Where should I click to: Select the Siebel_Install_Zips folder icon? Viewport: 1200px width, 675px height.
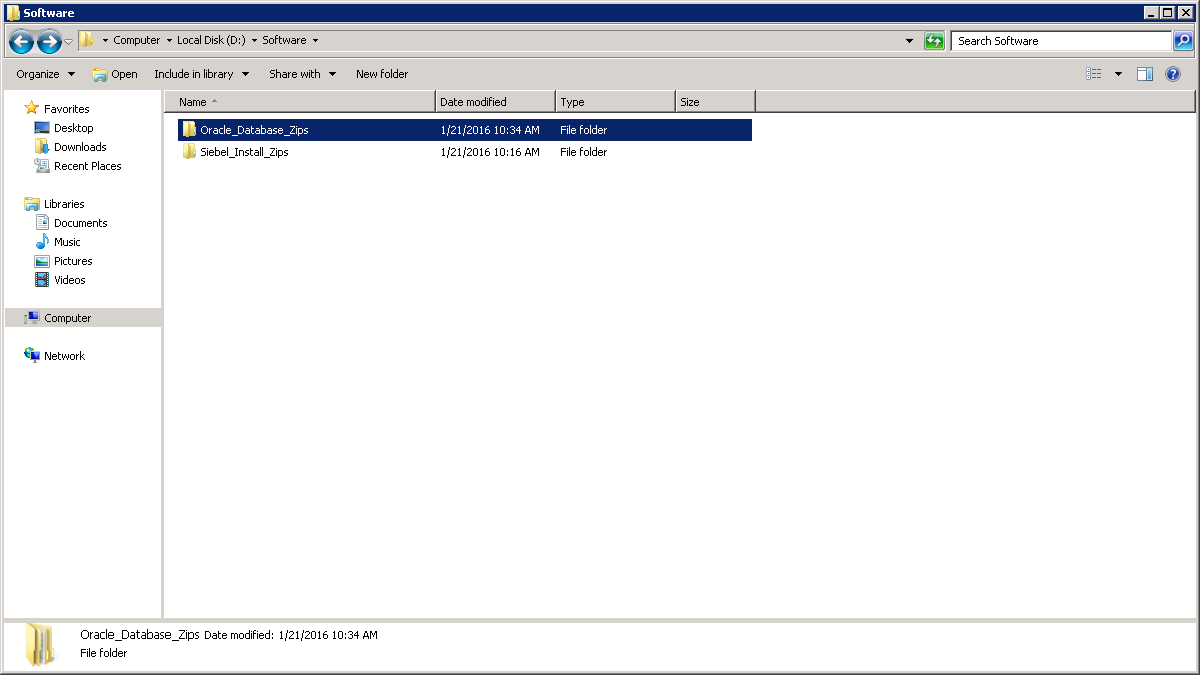pyautogui.click(x=189, y=152)
